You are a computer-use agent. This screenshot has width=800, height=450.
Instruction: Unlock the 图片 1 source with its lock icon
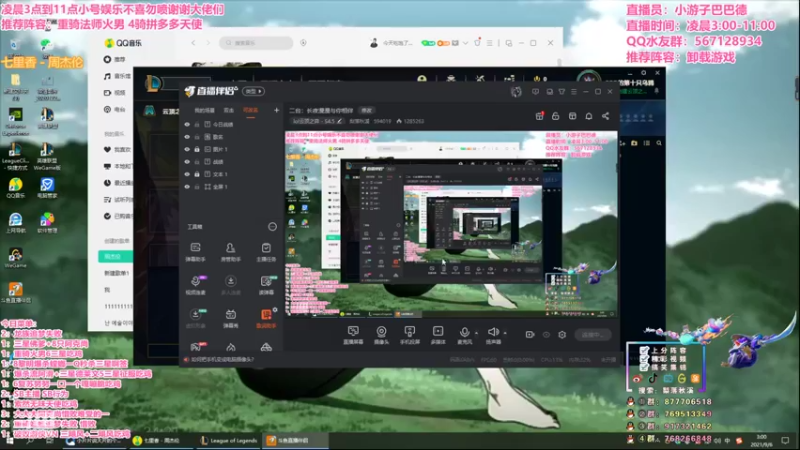(x=197, y=149)
